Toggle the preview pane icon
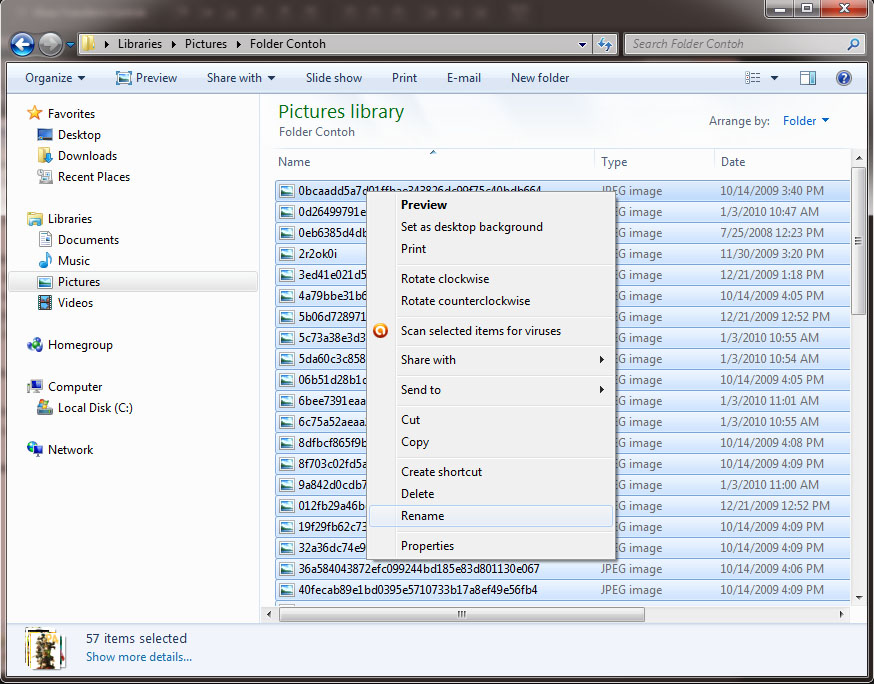The height and width of the screenshot is (684, 874). [808, 78]
